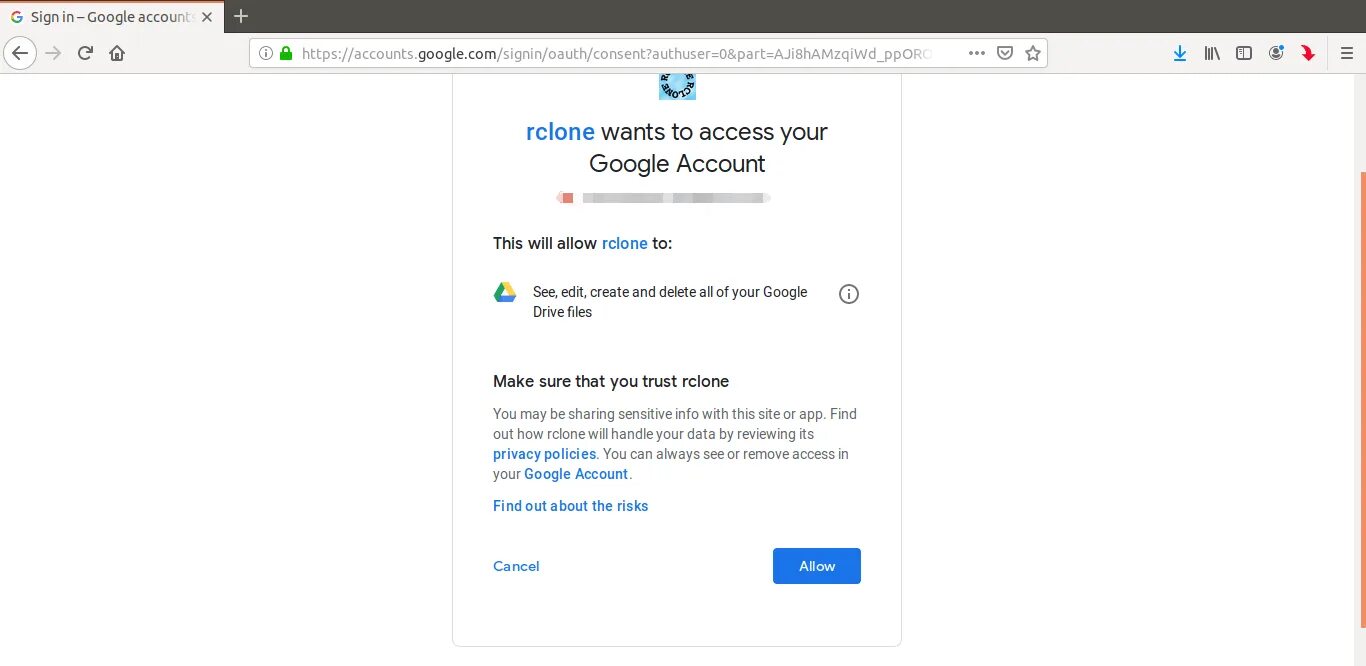This screenshot has width=1366, height=666.
Task: Reload the current page
Action: (86, 53)
